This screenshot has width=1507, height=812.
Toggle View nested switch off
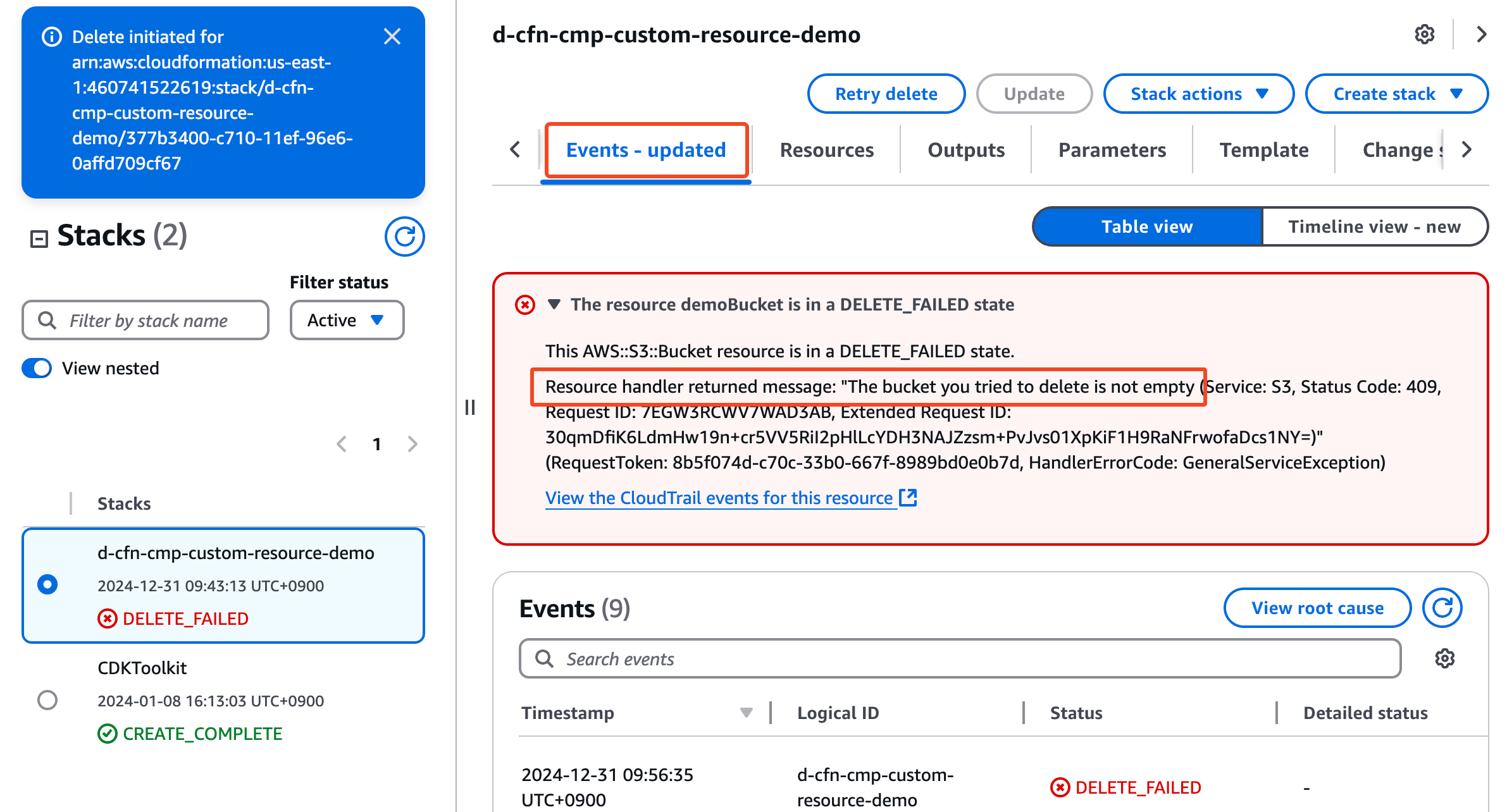(x=37, y=368)
